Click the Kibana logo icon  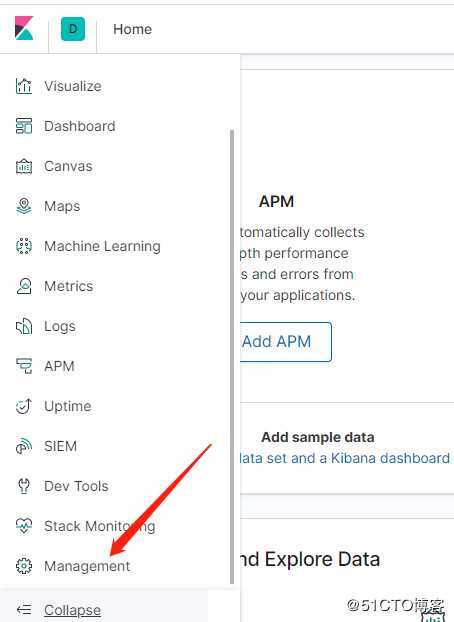tap(24, 28)
